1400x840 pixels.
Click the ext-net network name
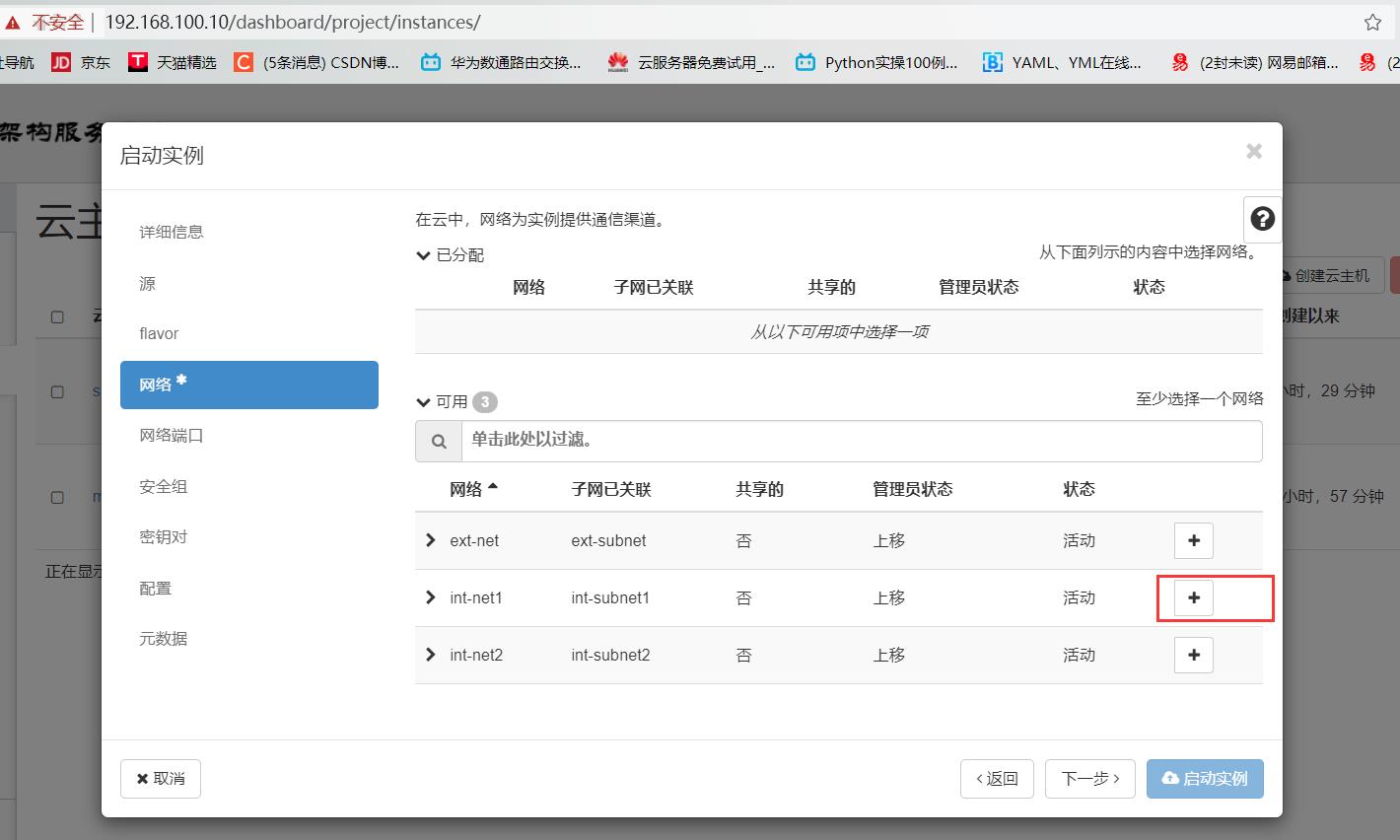click(x=474, y=540)
